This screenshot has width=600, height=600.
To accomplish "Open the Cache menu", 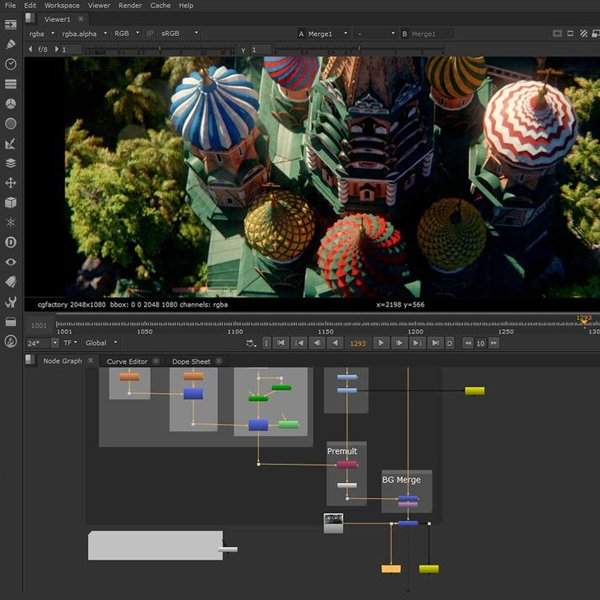I will (160, 5).
